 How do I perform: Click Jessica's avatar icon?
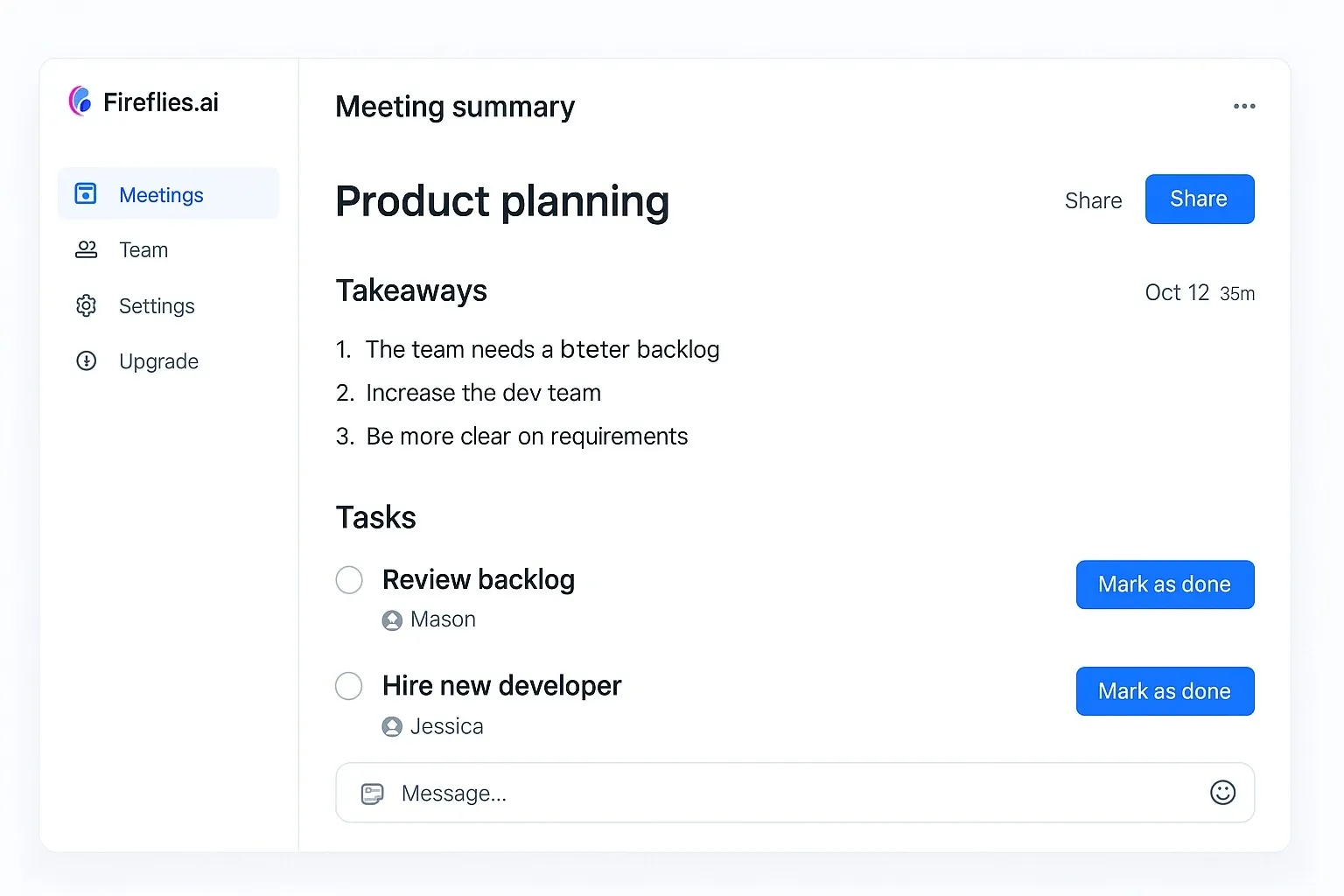coord(391,726)
